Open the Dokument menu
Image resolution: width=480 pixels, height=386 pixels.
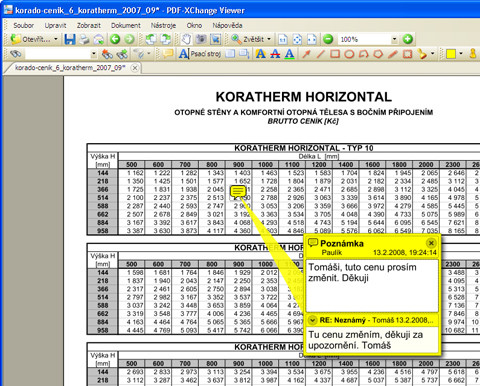pos(126,25)
